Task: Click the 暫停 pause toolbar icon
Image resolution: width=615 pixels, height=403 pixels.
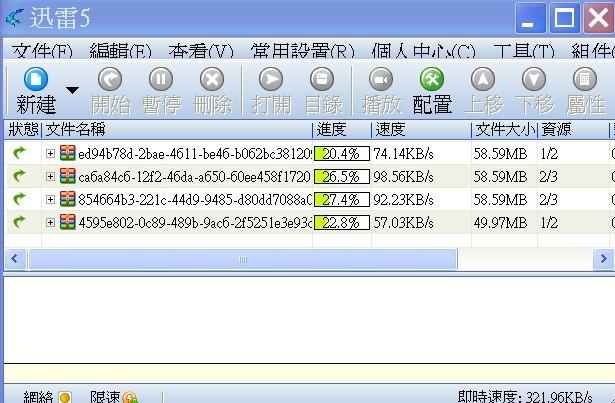Action: click(x=161, y=79)
